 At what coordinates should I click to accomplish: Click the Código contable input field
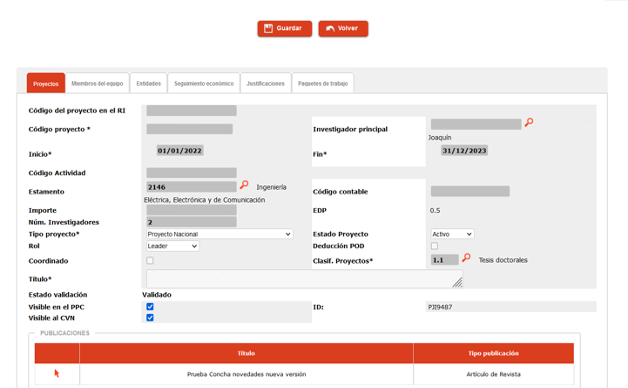[x=470, y=191]
